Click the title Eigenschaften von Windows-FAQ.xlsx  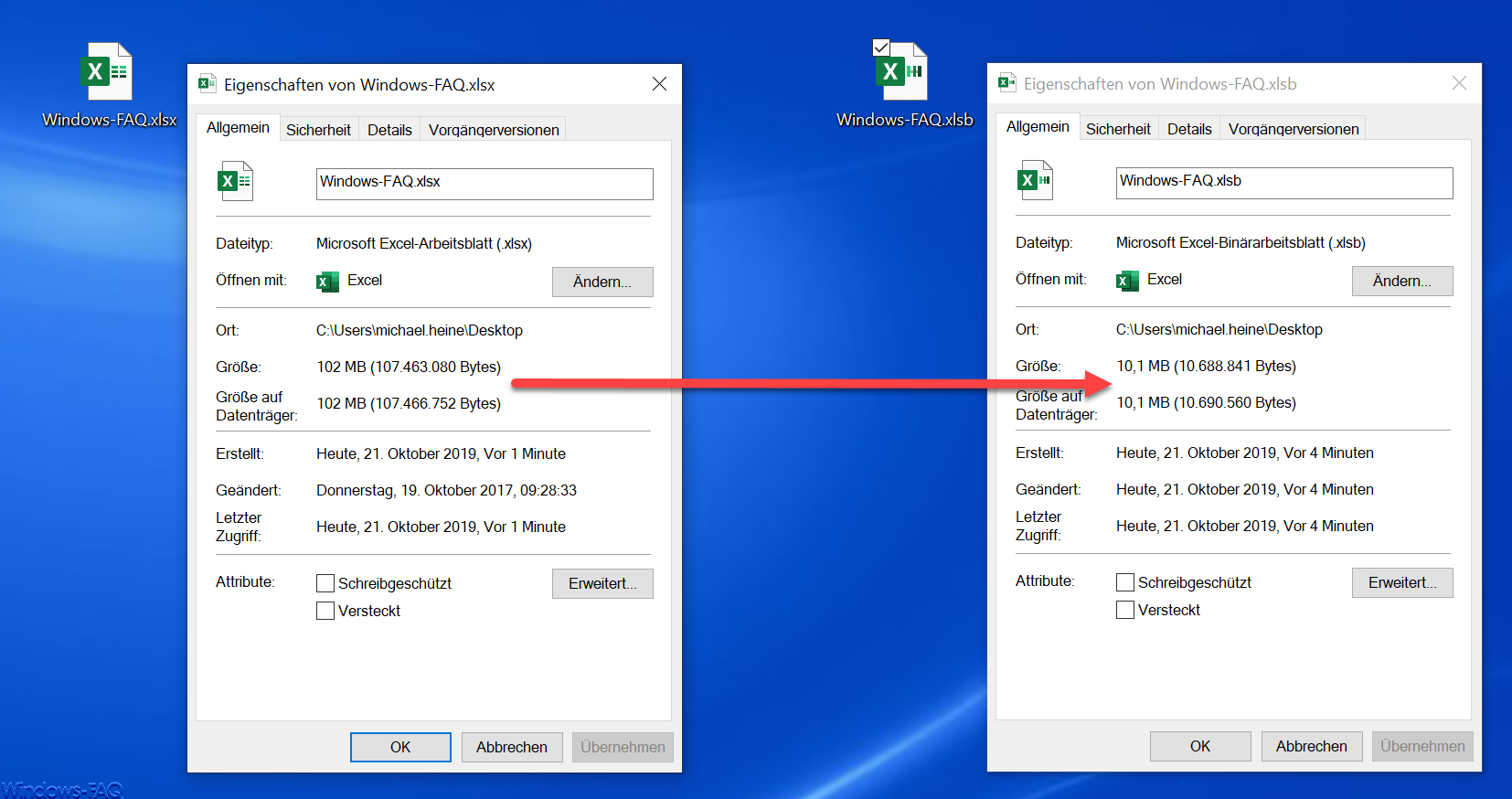pyautogui.click(x=359, y=85)
